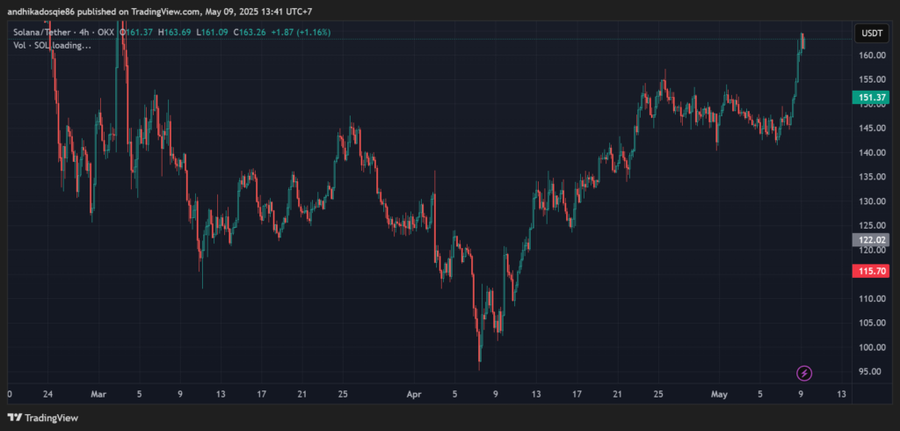Click the open price value O161.37

click(137, 32)
